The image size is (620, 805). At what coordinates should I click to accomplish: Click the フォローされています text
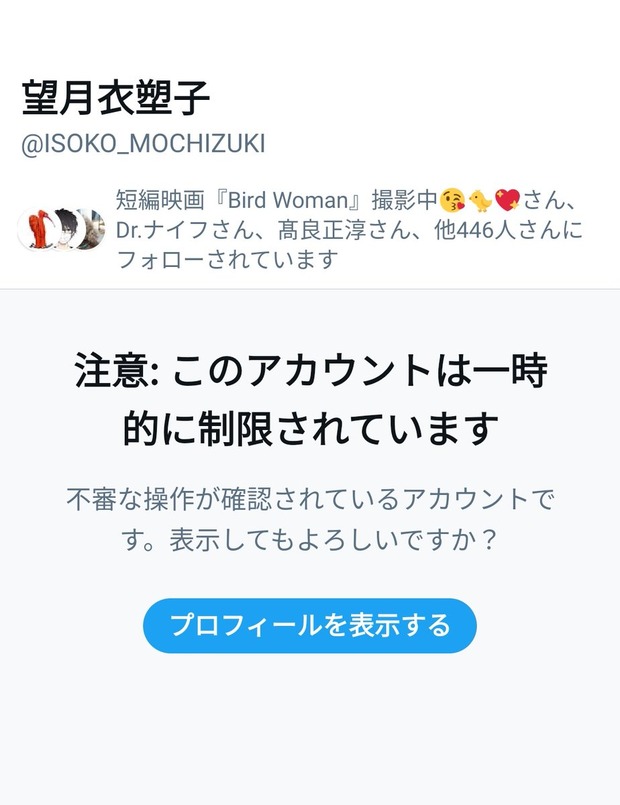[227, 259]
